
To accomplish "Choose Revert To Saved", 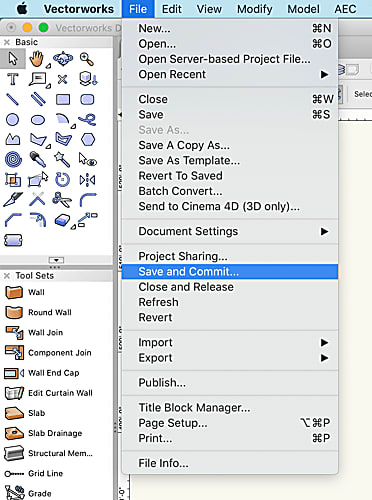I will 230,176.
